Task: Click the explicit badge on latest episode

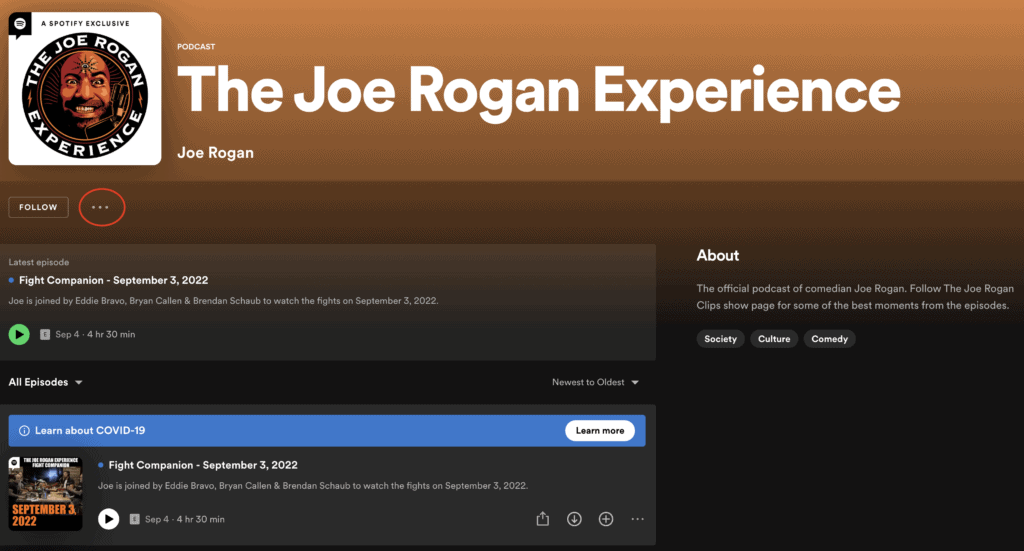Action: [45, 334]
